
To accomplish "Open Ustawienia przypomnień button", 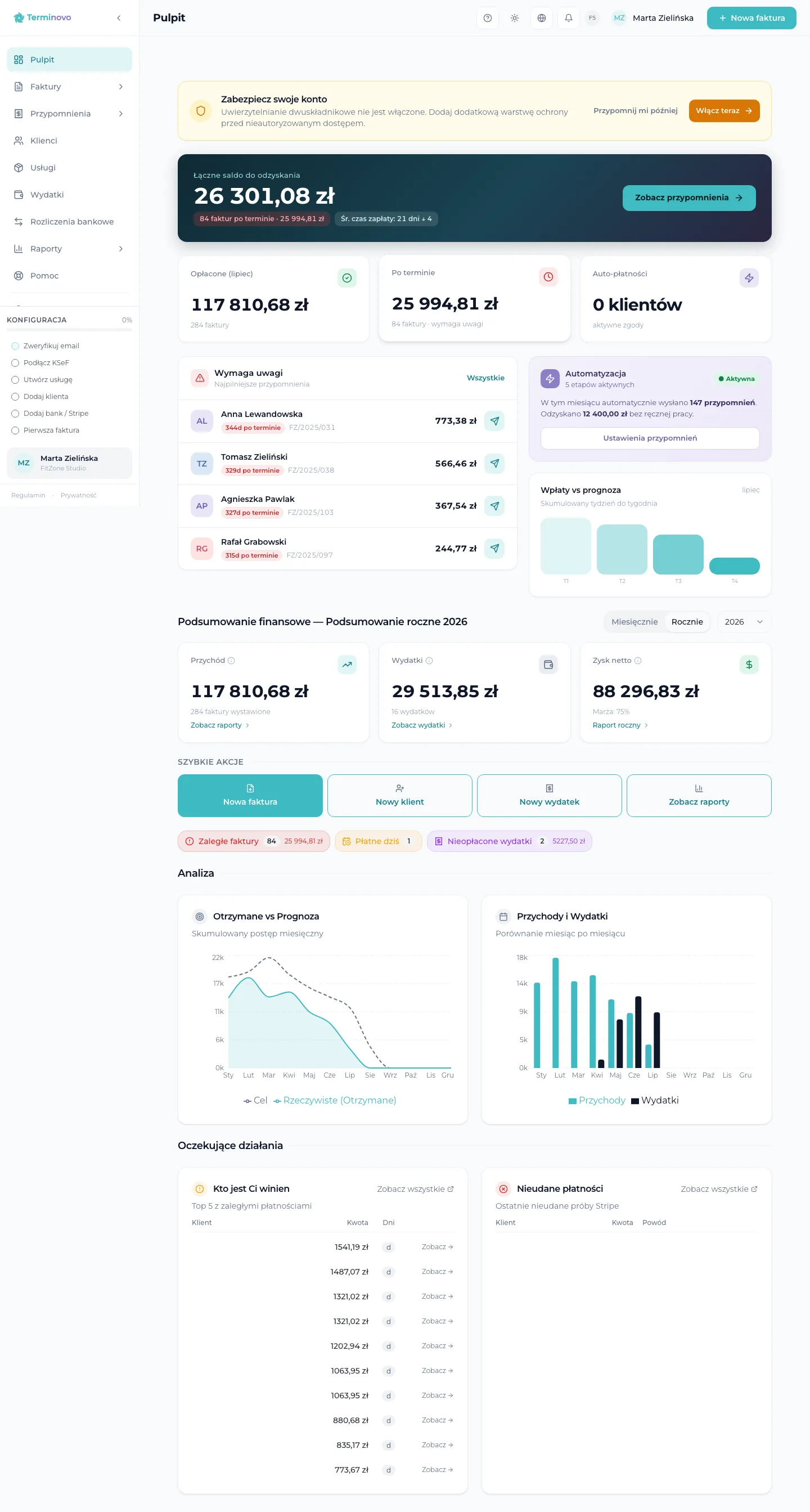I will coord(650,438).
